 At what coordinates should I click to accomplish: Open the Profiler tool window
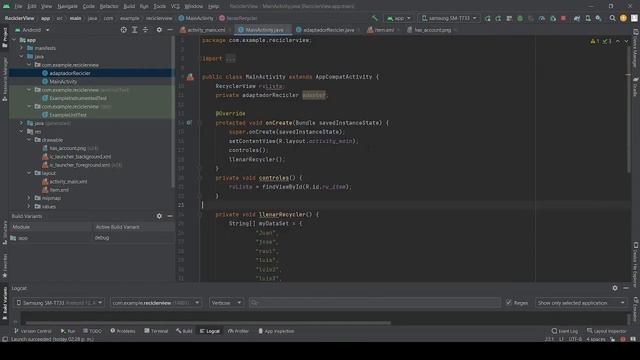(x=238, y=331)
